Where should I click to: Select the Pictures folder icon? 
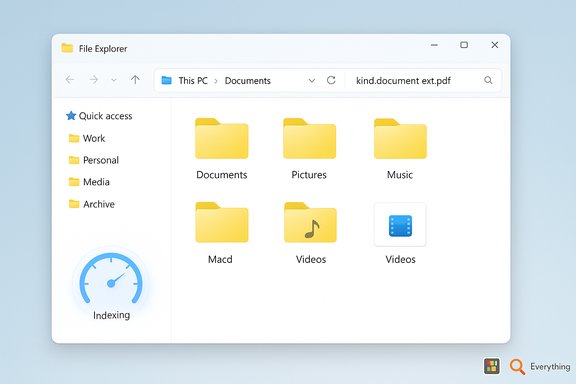tap(309, 139)
